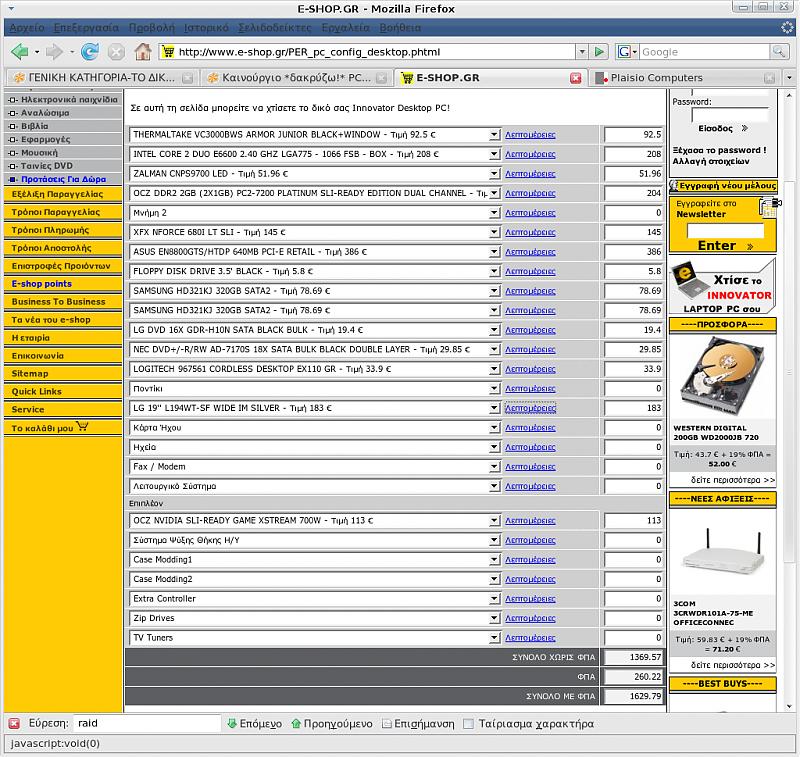
Task: Click the Εγγραφή νέου μέλους icon banner
Action: [x=723, y=186]
